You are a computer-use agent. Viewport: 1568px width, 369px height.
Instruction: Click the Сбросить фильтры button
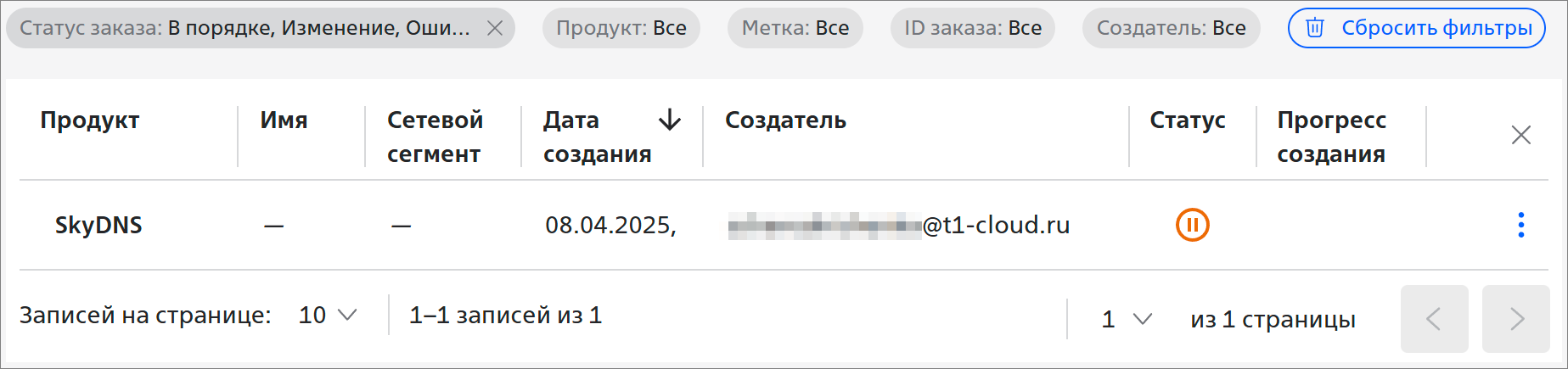pyautogui.click(x=1417, y=28)
